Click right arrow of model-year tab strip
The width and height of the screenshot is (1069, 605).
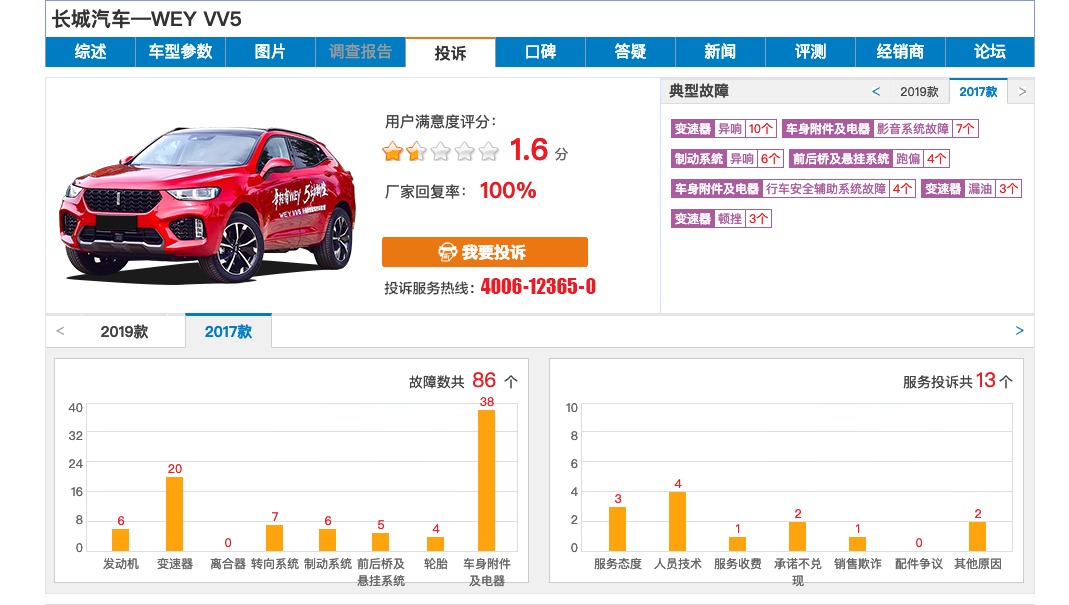[x=1019, y=331]
